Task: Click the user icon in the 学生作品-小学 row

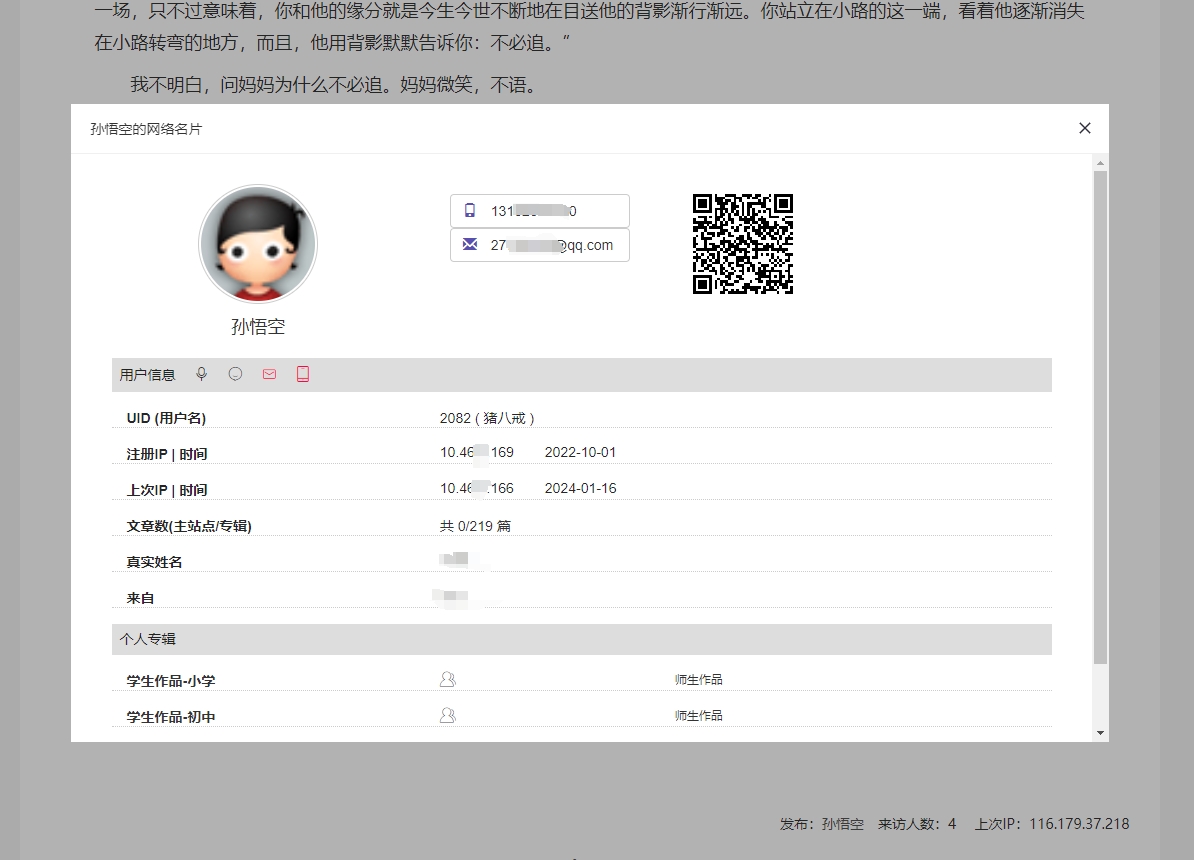Action: (x=448, y=679)
